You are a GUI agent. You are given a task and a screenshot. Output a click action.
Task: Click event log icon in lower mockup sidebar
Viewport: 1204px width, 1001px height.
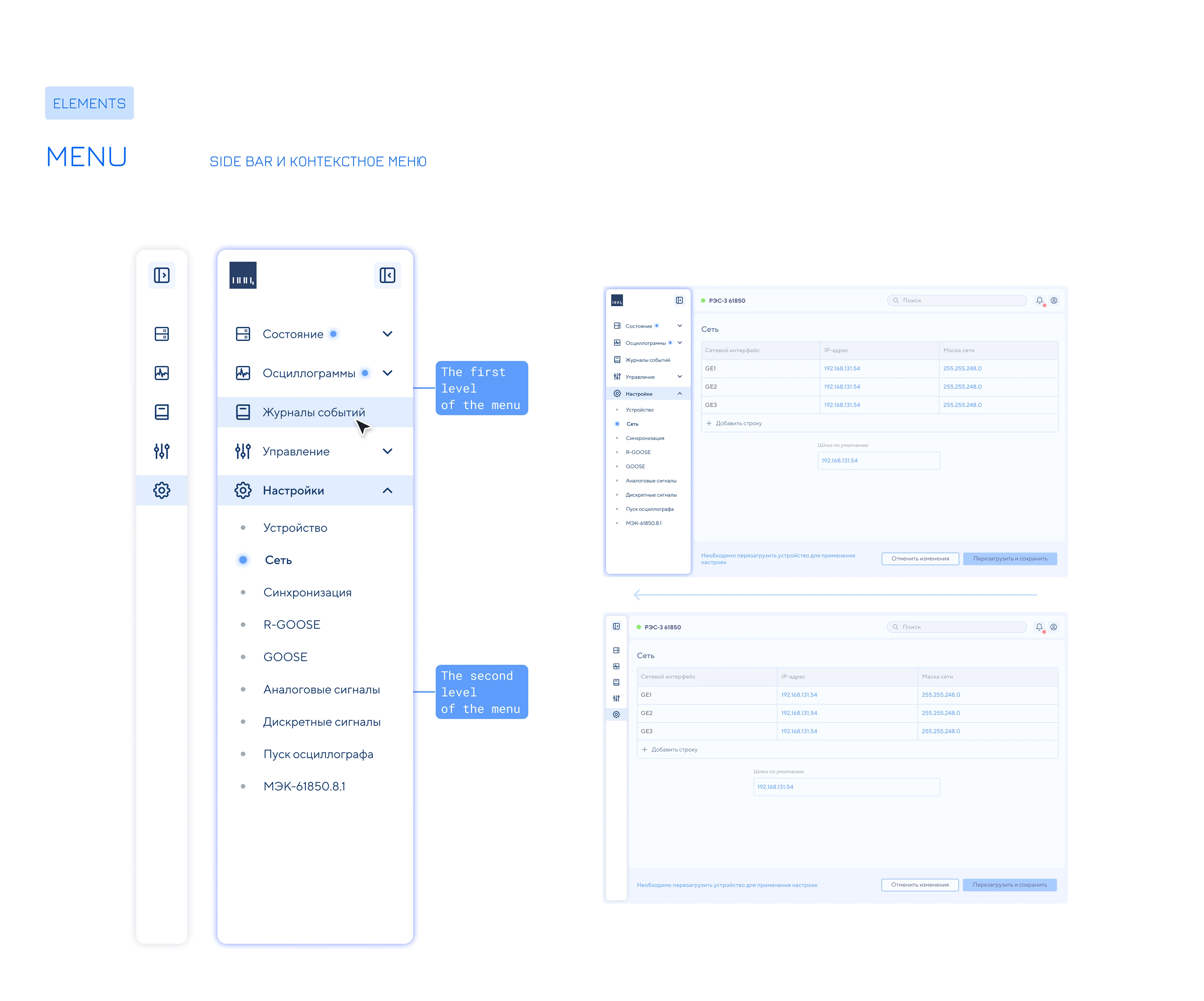[x=616, y=682]
